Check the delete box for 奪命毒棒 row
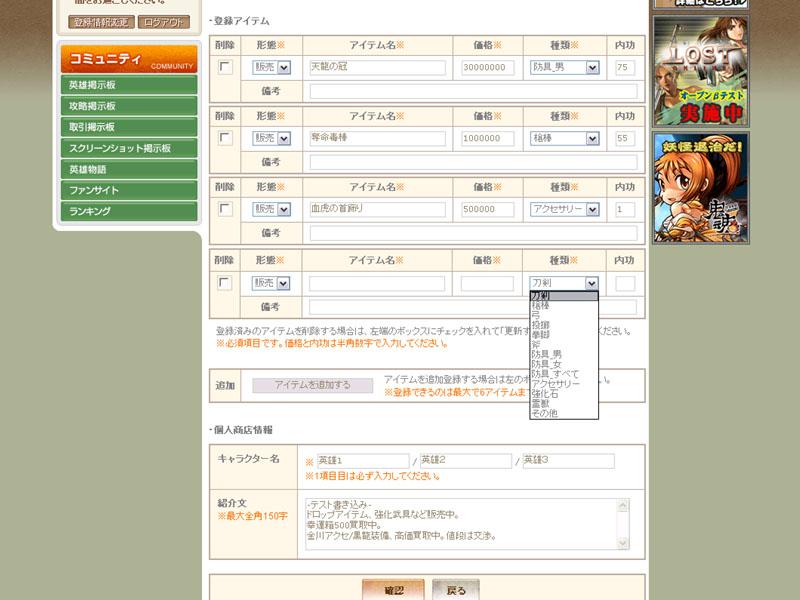The height and width of the screenshot is (600, 800). click(225, 138)
